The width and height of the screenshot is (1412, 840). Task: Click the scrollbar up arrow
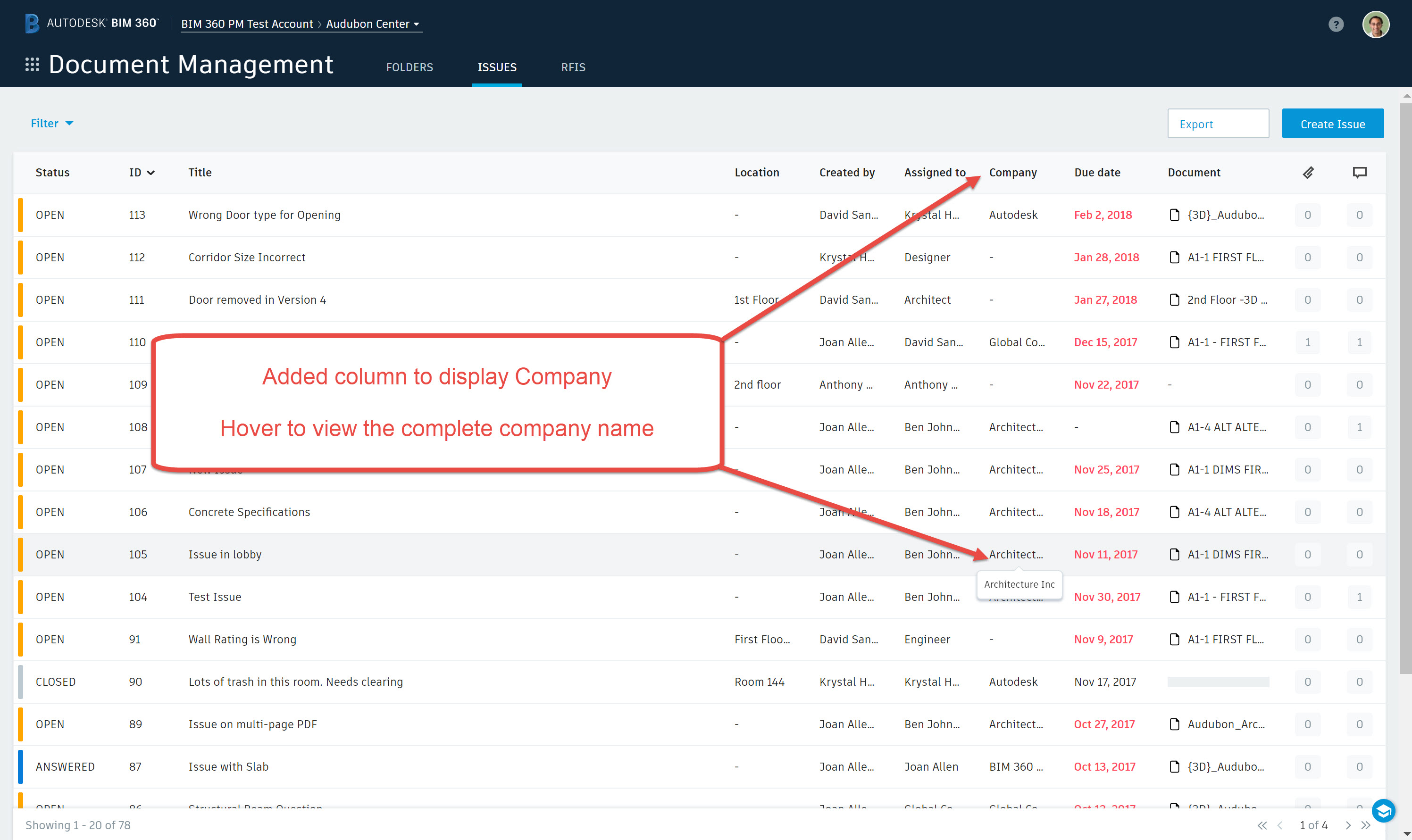(1406, 95)
